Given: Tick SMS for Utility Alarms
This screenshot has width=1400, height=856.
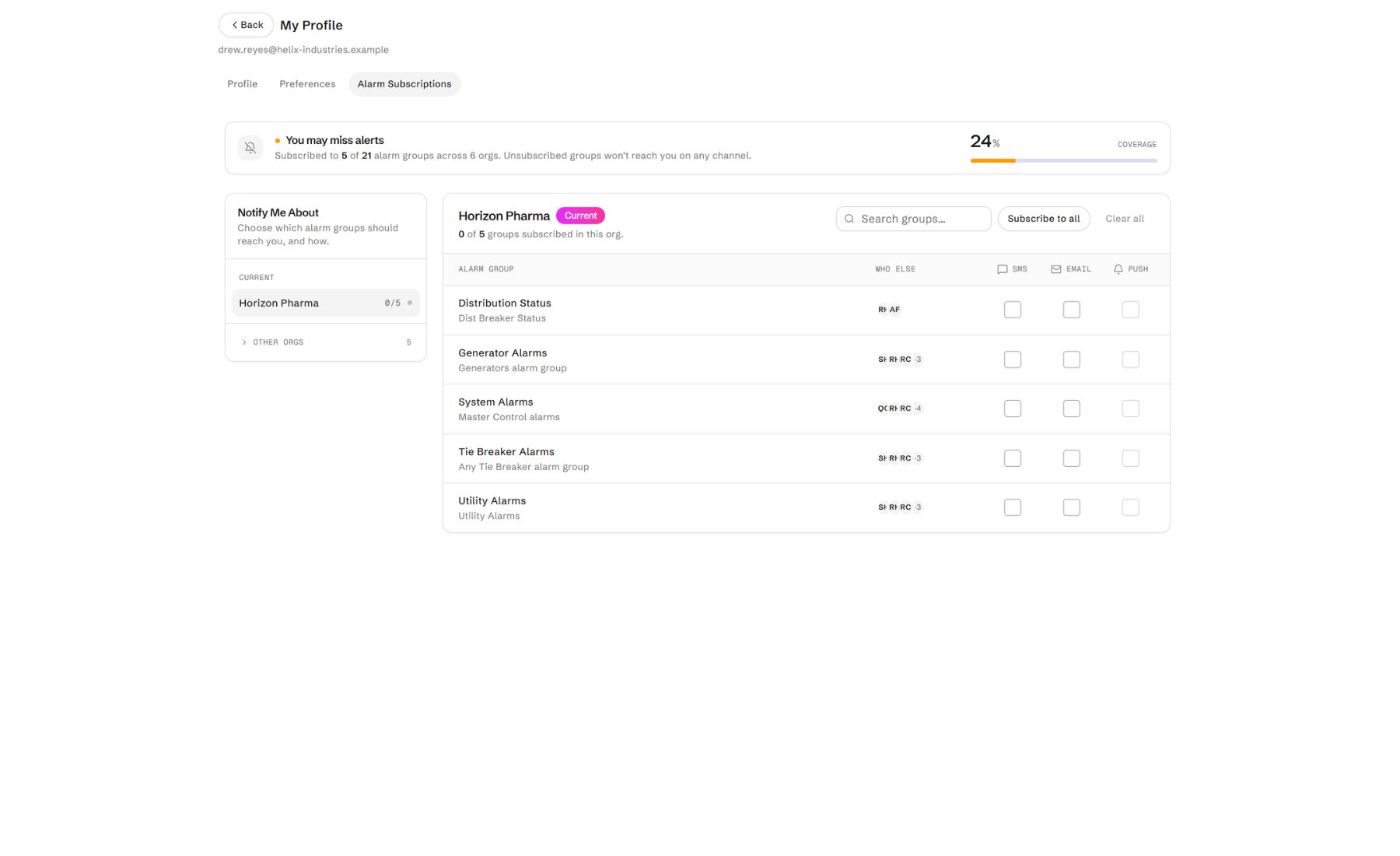Looking at the screenshot, I should (1012, 507).
